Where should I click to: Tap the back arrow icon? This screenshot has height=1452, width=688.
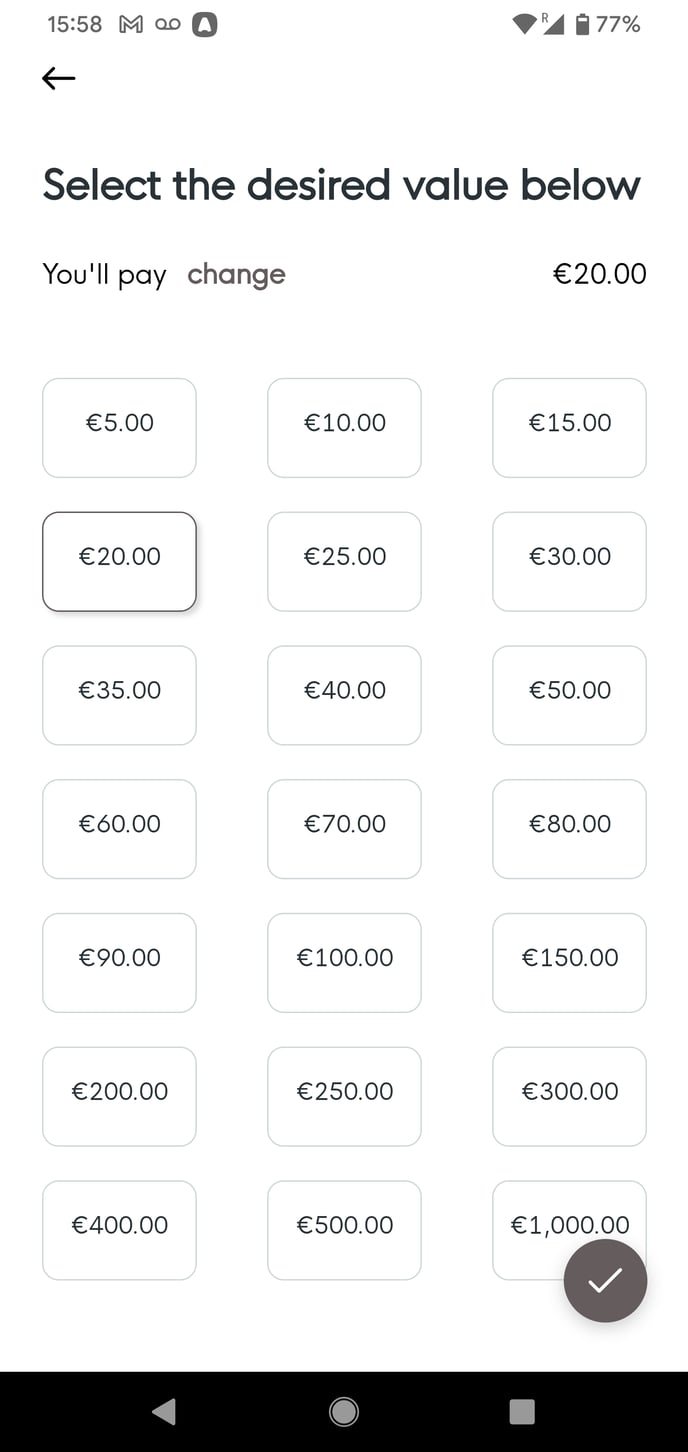[59, 78]
